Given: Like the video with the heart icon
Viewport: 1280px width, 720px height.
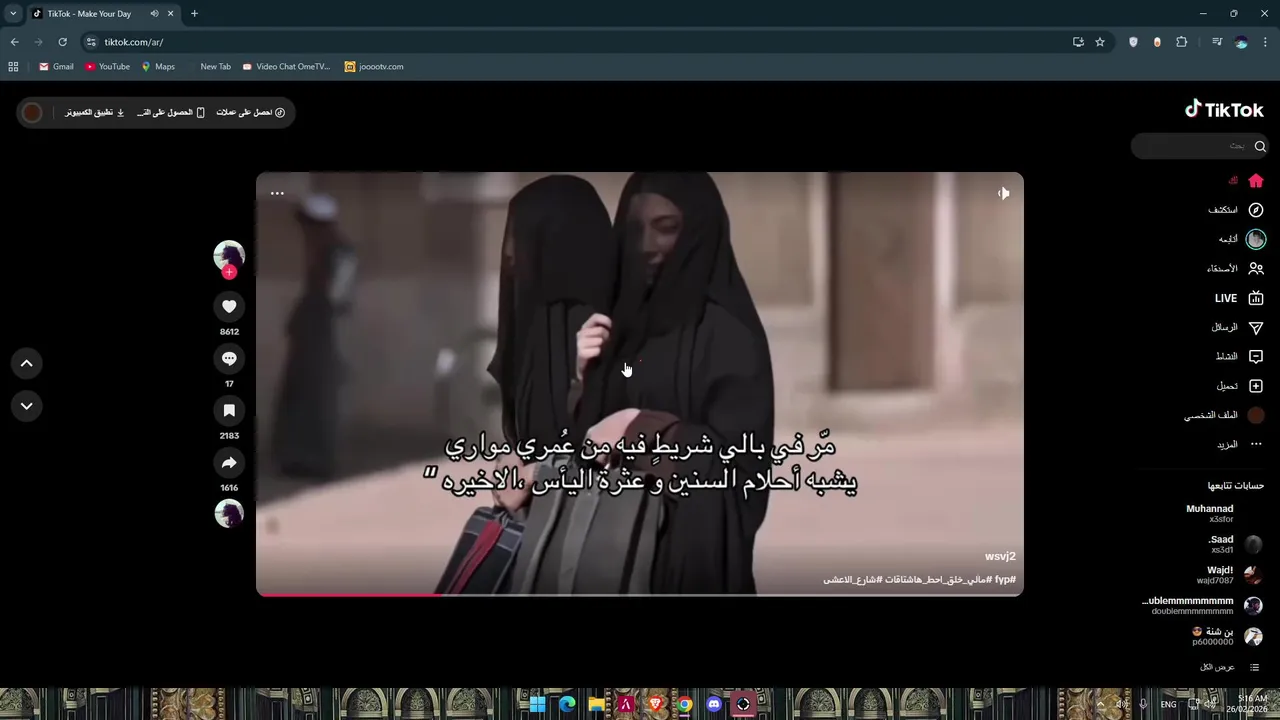Looking at the screenshot, I should [229, 307].
